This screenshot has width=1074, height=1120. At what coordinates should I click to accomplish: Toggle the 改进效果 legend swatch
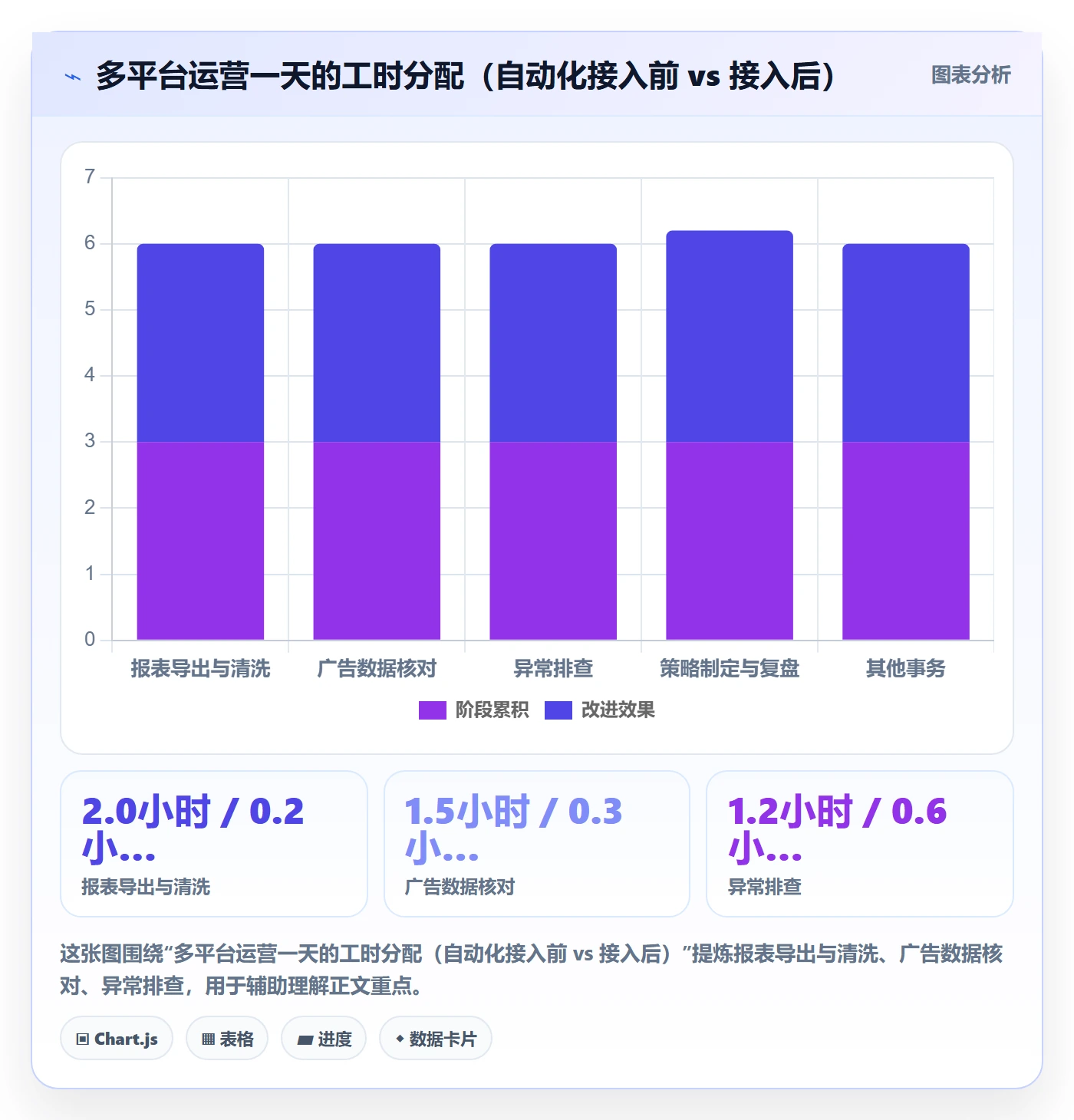(558, 710)
